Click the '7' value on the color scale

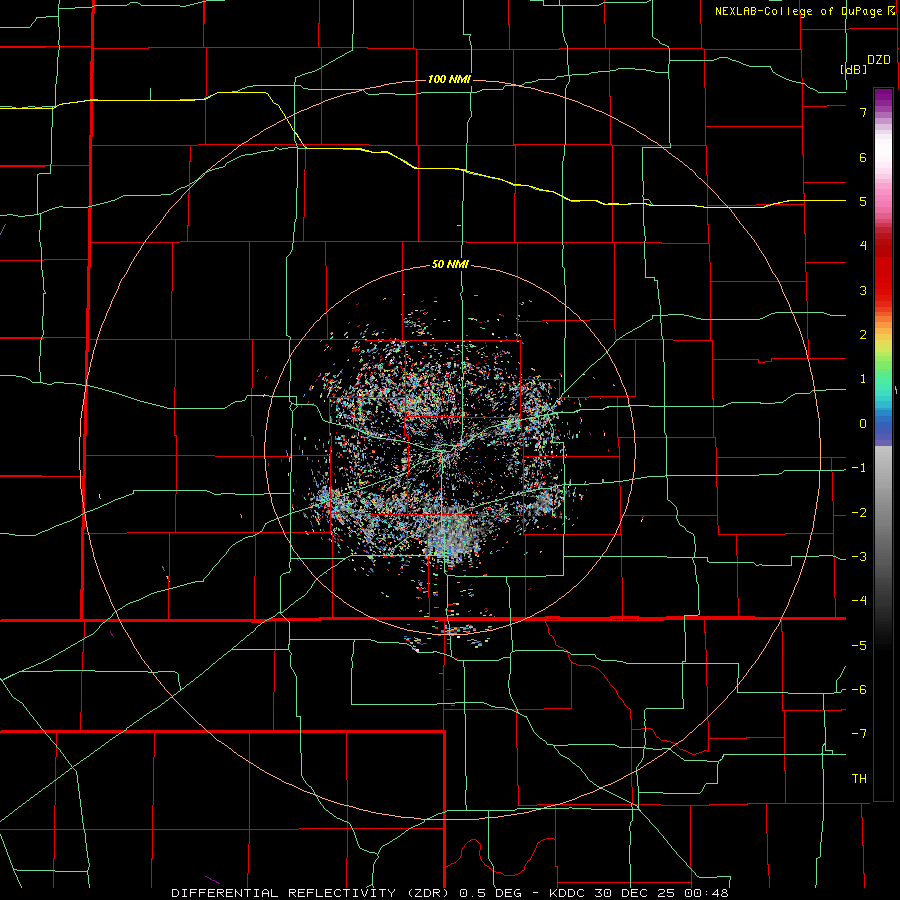pyautogui.click(x=863, y=112)
